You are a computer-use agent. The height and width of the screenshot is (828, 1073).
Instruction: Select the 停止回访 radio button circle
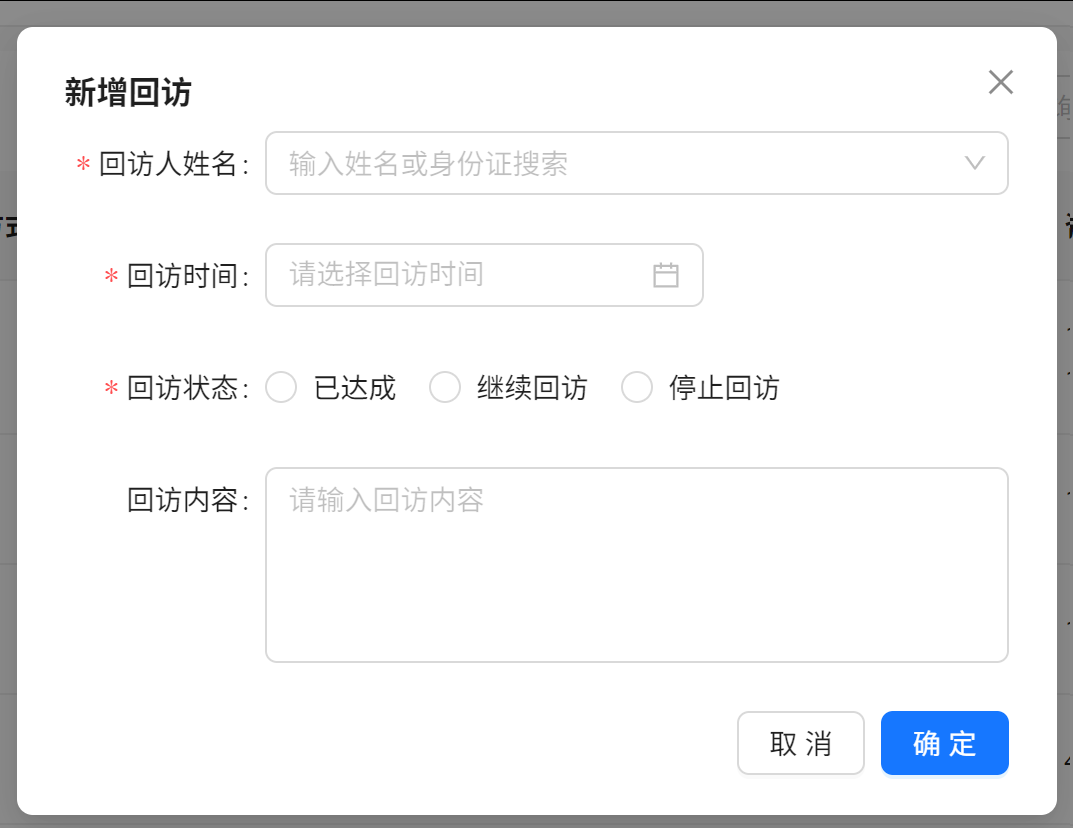tap(637, 387)
